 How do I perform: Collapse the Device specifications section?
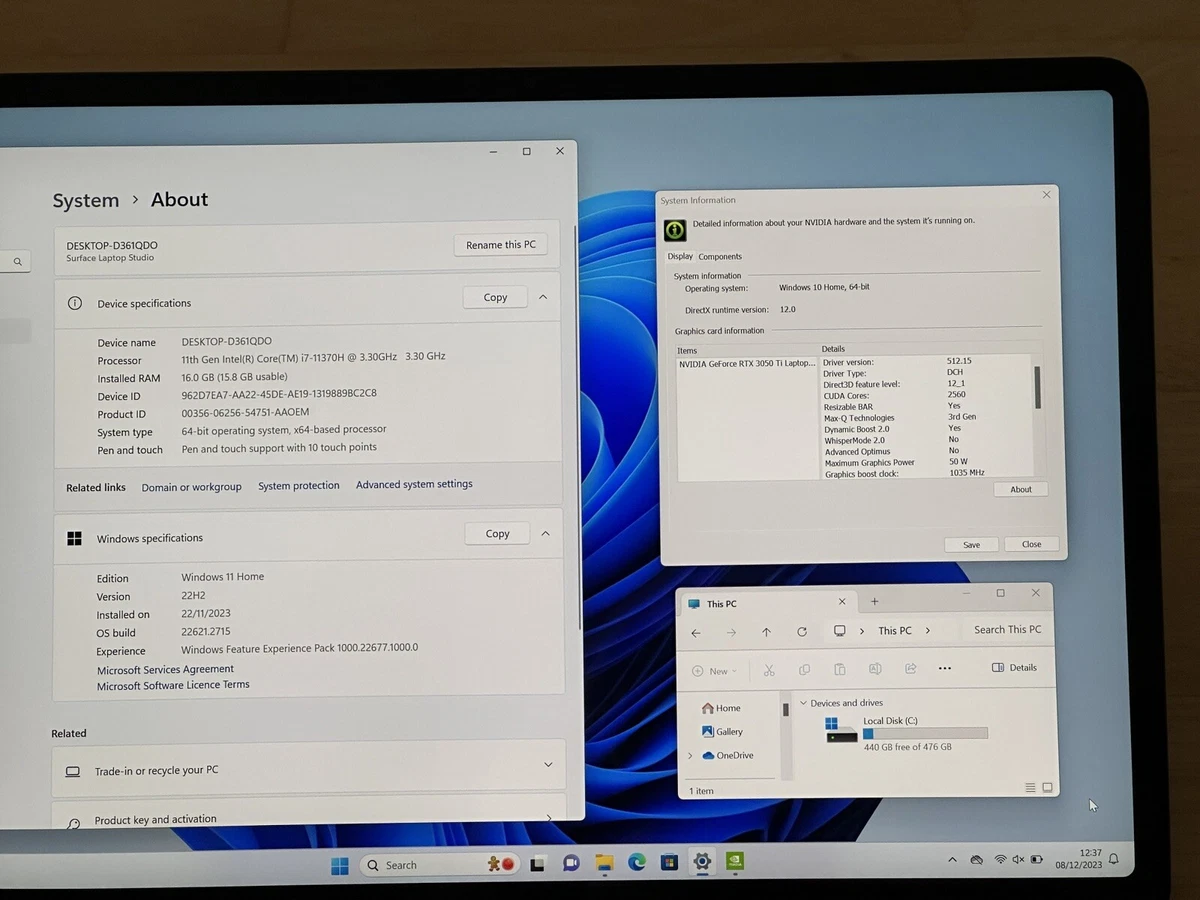[543, 297]
